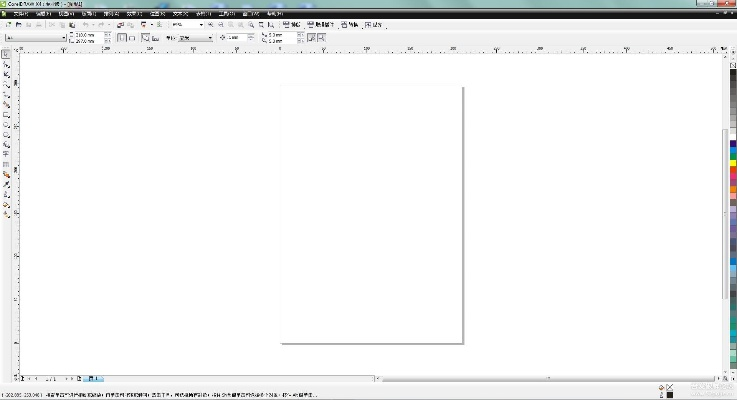
Task: Switch page orientation to Portrait
Action: click(x=121, y=38)
